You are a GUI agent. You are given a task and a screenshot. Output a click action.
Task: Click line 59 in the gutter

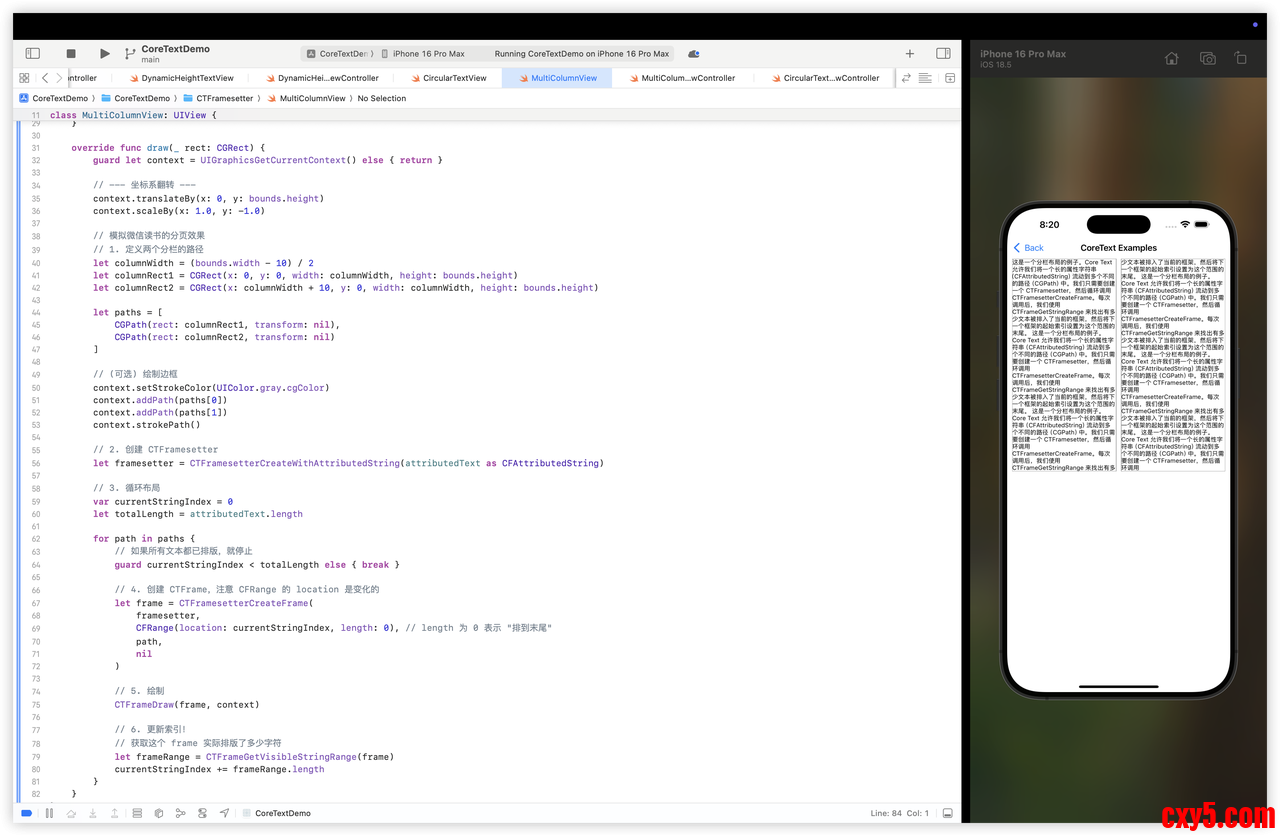point(36,501)
